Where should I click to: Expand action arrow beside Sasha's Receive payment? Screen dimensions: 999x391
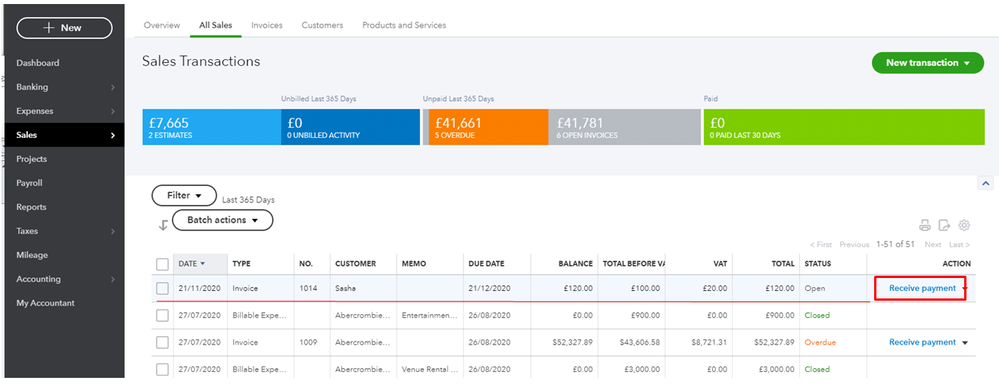(x=965, y=288)
